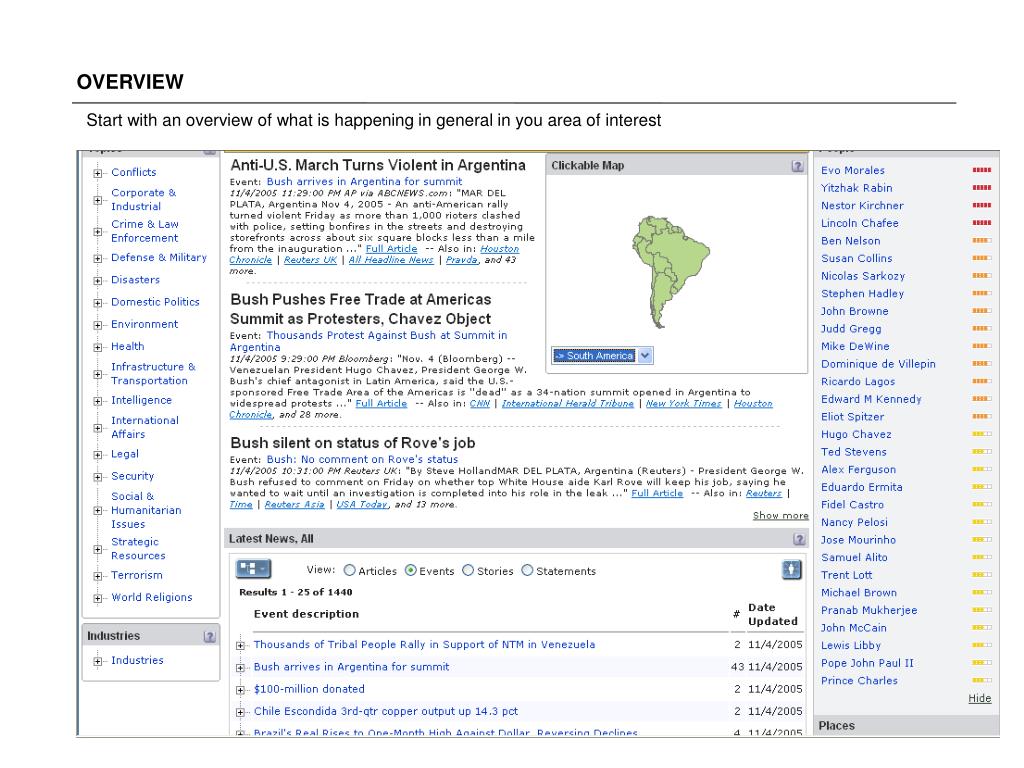This screenshot has height=768, width=1024.
Task: Open the International Herald Tribune link
Action: point(568,404)
